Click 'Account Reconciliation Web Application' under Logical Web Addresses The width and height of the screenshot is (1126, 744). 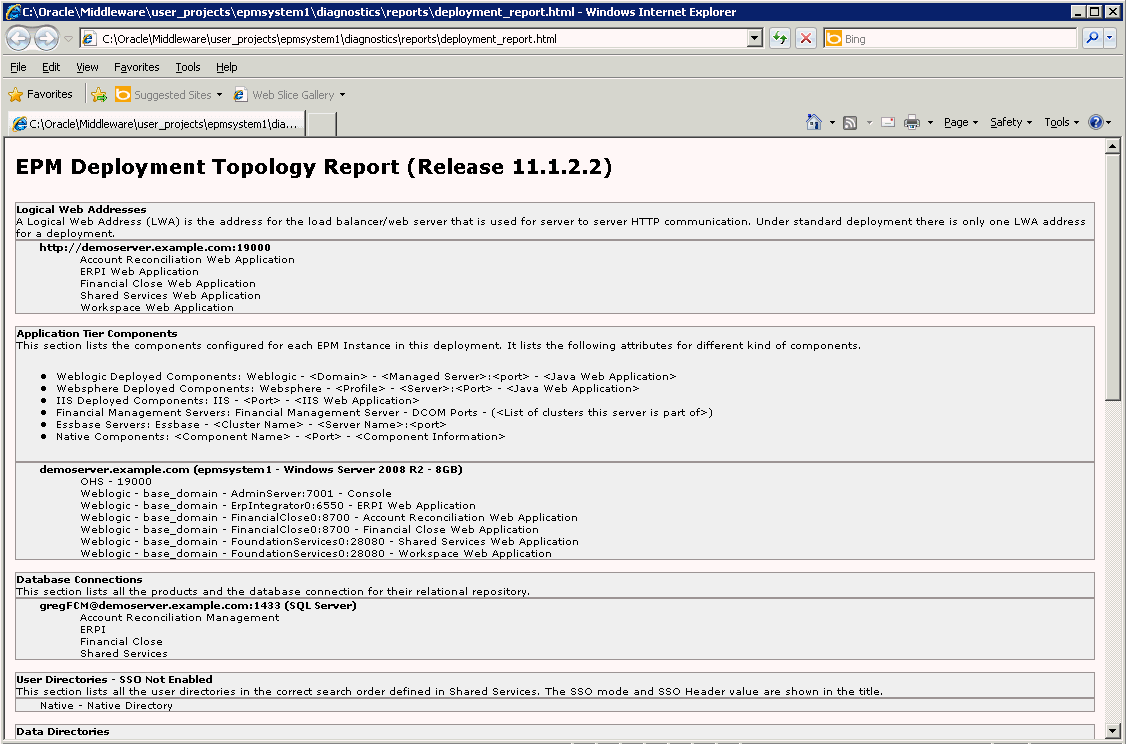coord(187,259)
